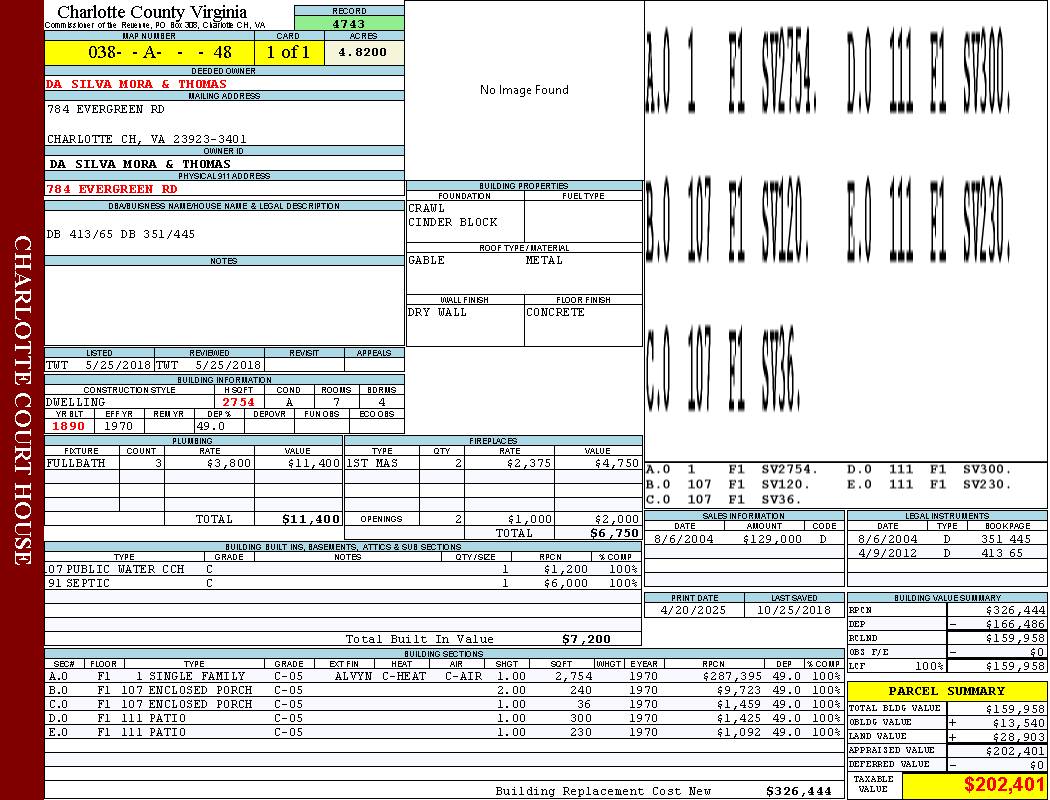The height and width of the screenshot is (800, 1050).
Task: Select the acres value 4.8200
Action: click(x=362, y=52)
